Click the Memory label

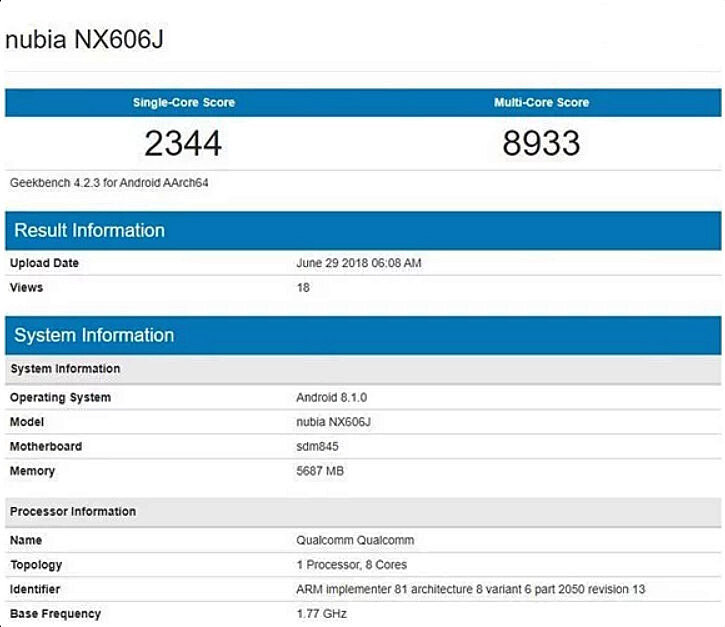(32, 471)
